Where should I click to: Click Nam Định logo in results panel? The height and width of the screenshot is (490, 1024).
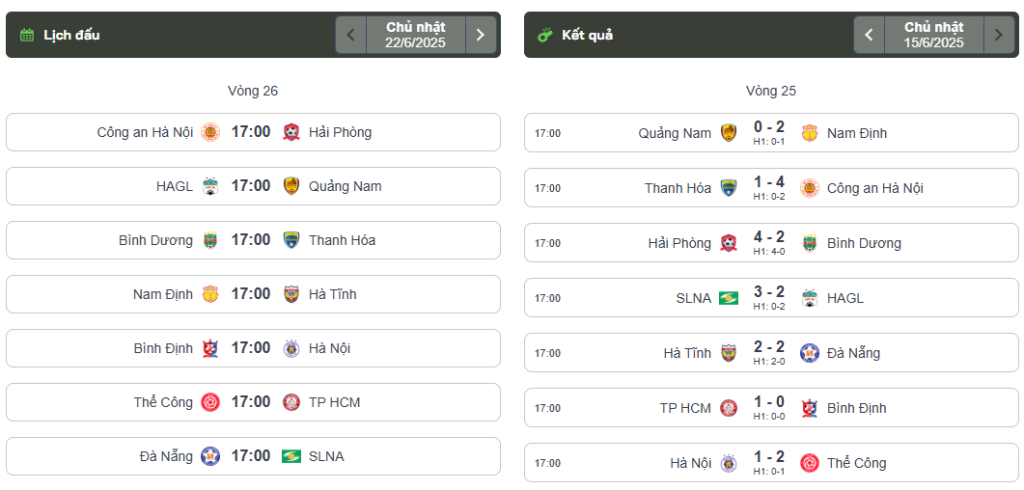(x=810, y=133)
